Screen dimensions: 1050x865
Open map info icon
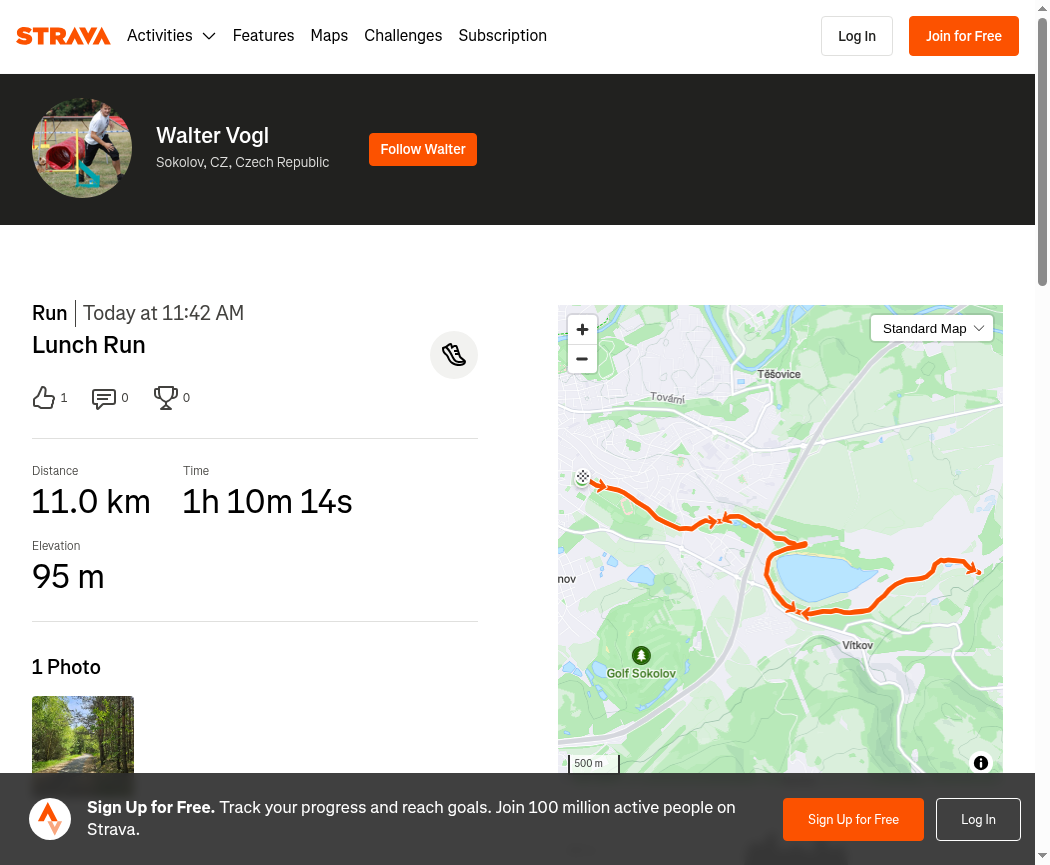[980, 763]
